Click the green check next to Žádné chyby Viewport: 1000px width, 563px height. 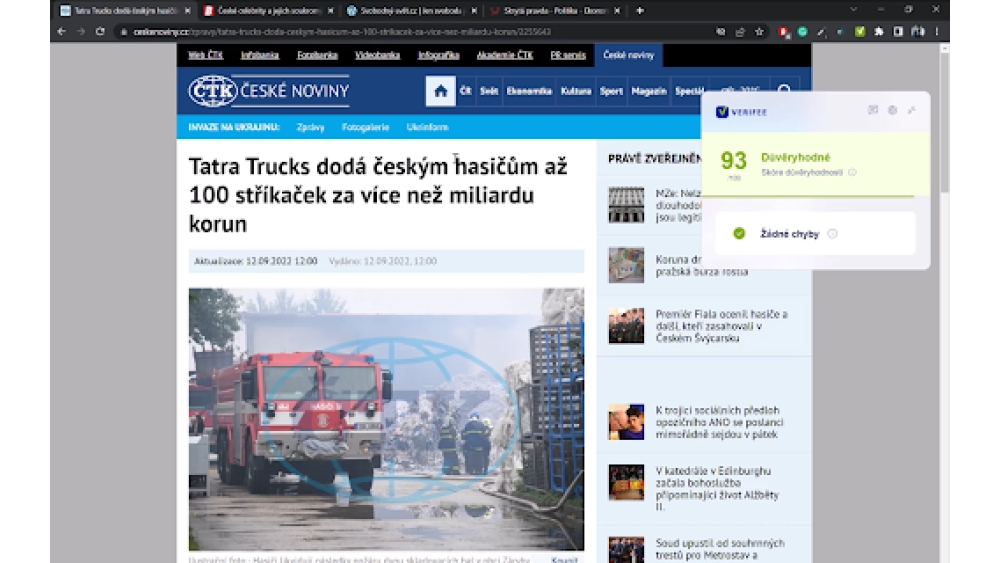tap(739, 233)
